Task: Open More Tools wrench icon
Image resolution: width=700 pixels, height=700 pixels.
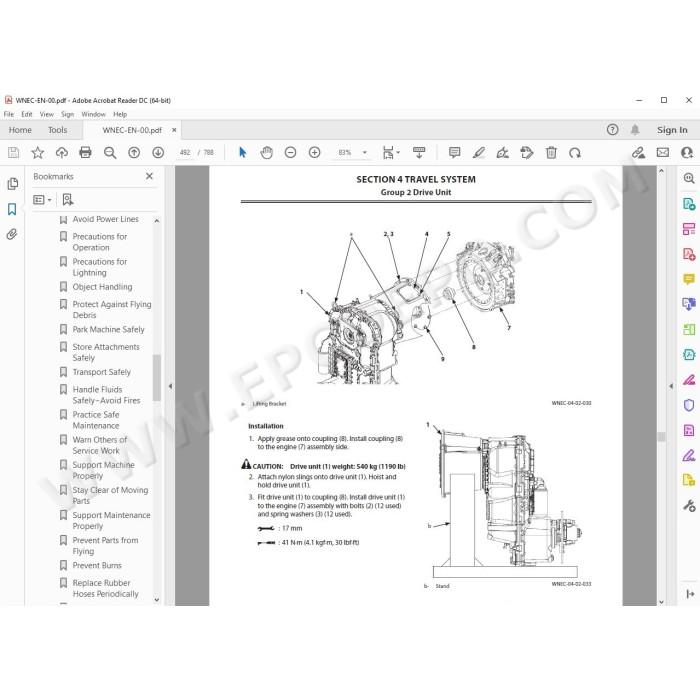Action: tap(689, 506)
